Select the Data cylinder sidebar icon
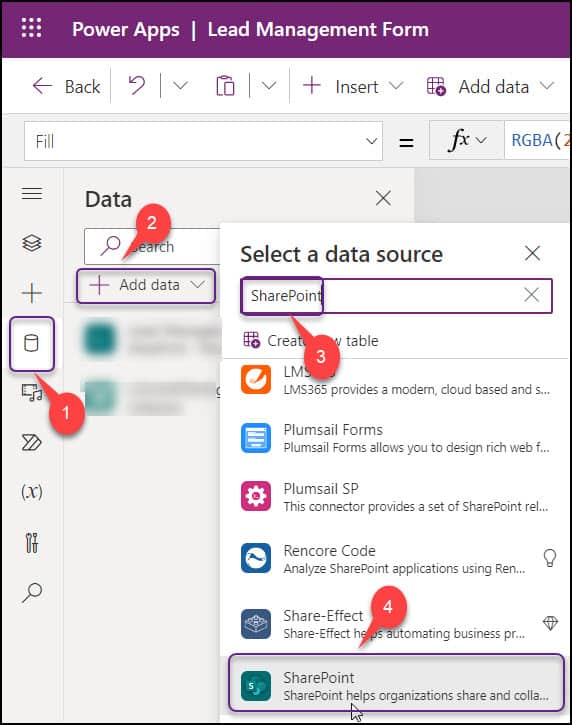 (32, 344)
